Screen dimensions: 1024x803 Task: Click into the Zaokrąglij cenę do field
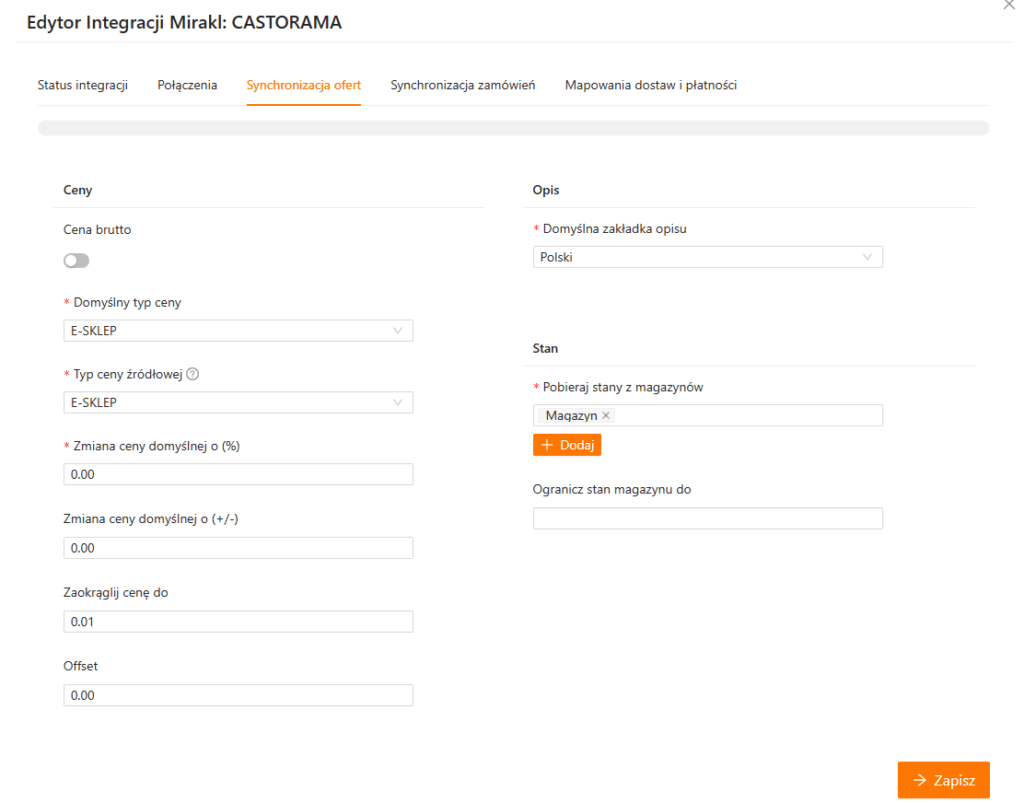(x=238, y=622)
